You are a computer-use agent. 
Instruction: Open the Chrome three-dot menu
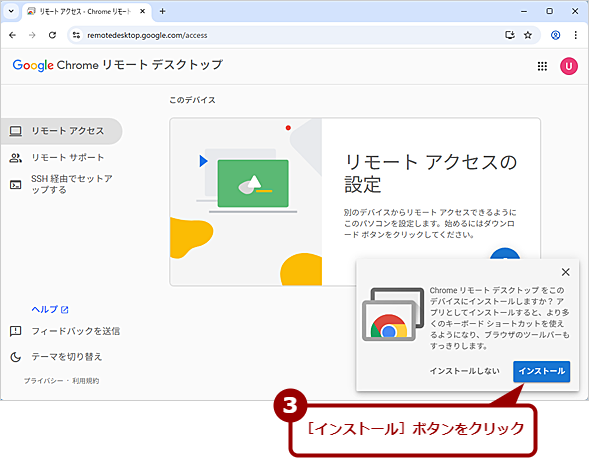tap(575, 35)
